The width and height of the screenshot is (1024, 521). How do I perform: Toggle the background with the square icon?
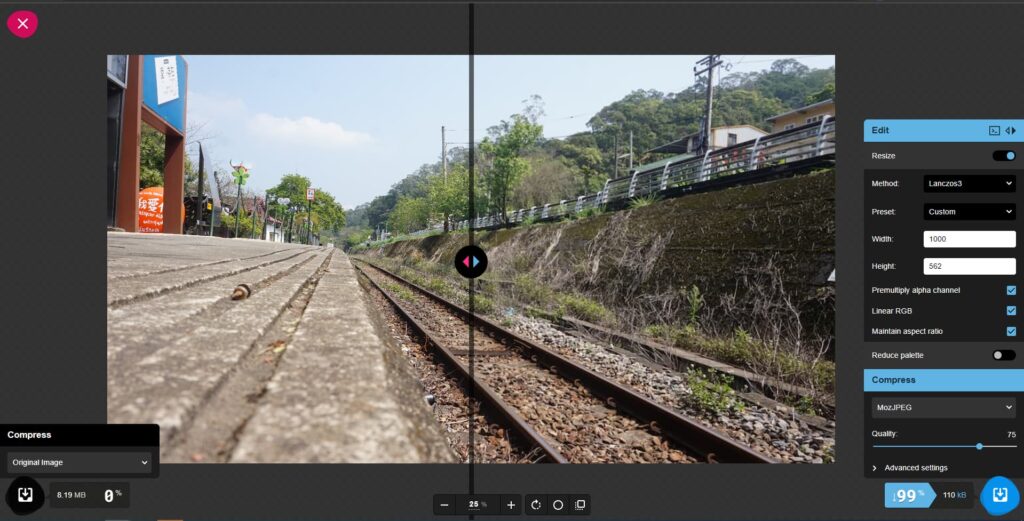click(580, 505)
